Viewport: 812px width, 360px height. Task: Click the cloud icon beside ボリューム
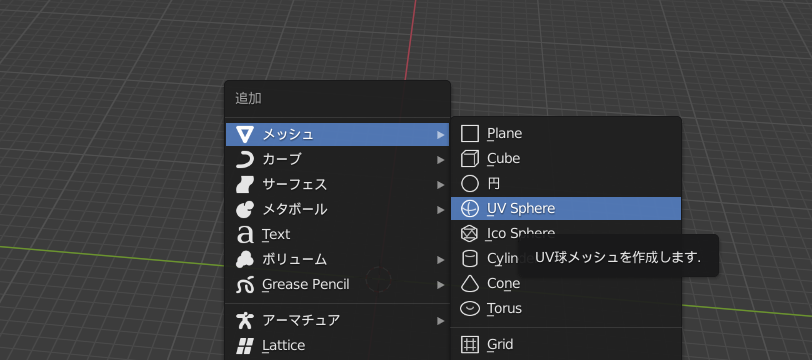244,259
